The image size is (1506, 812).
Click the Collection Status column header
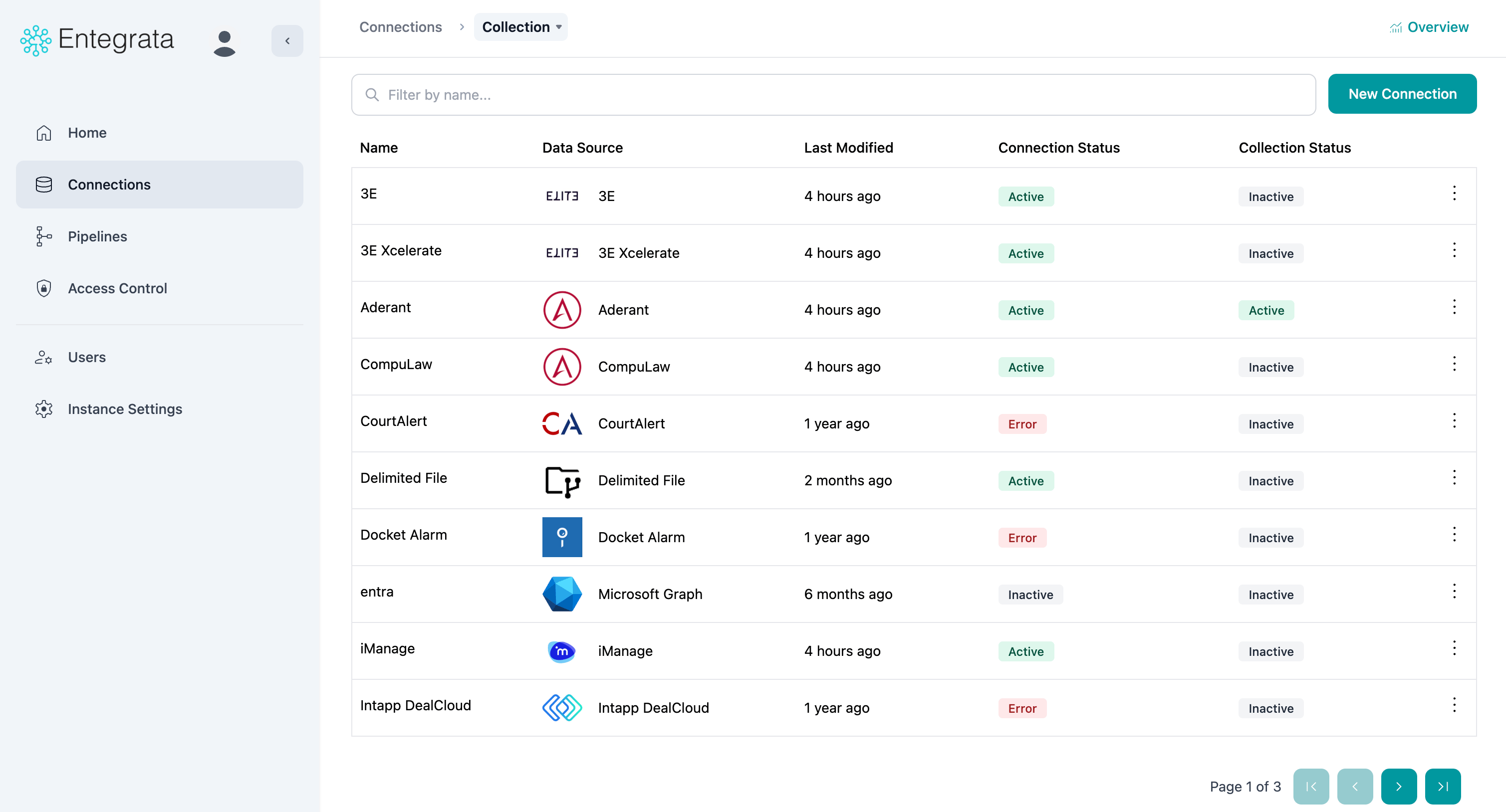[1294, 148]
